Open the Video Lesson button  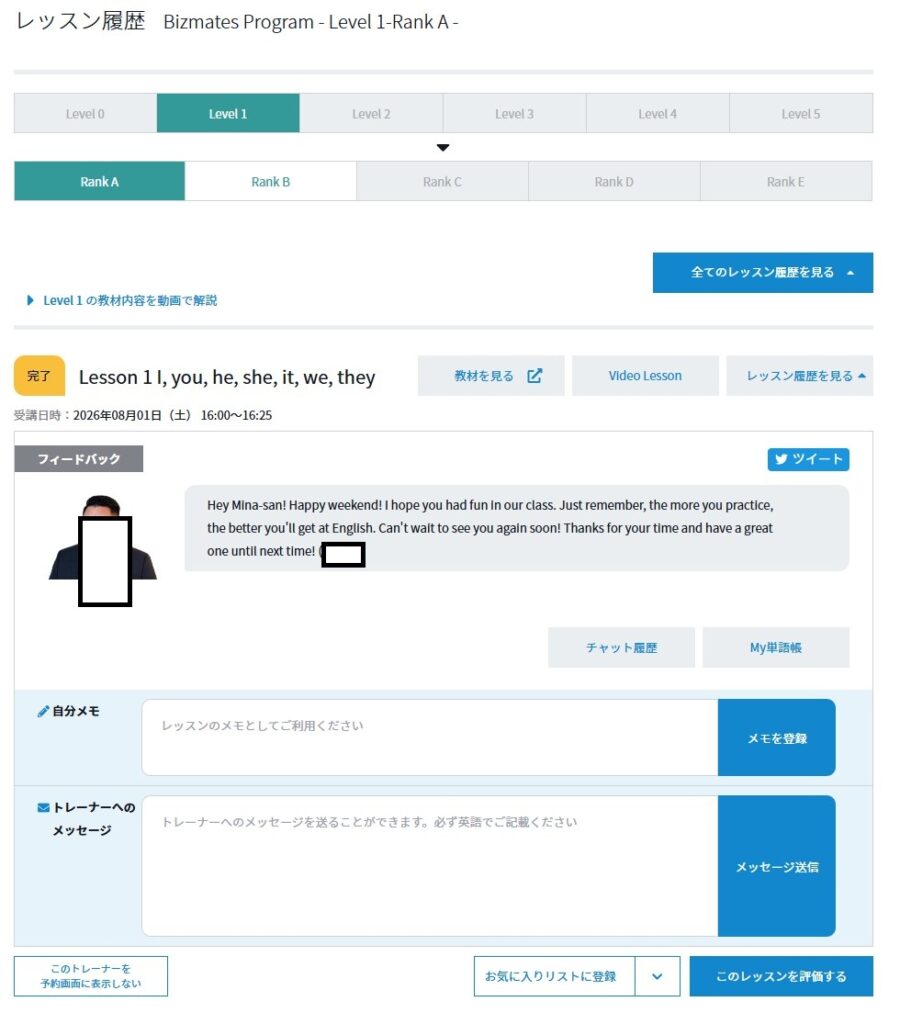(645, 376)
